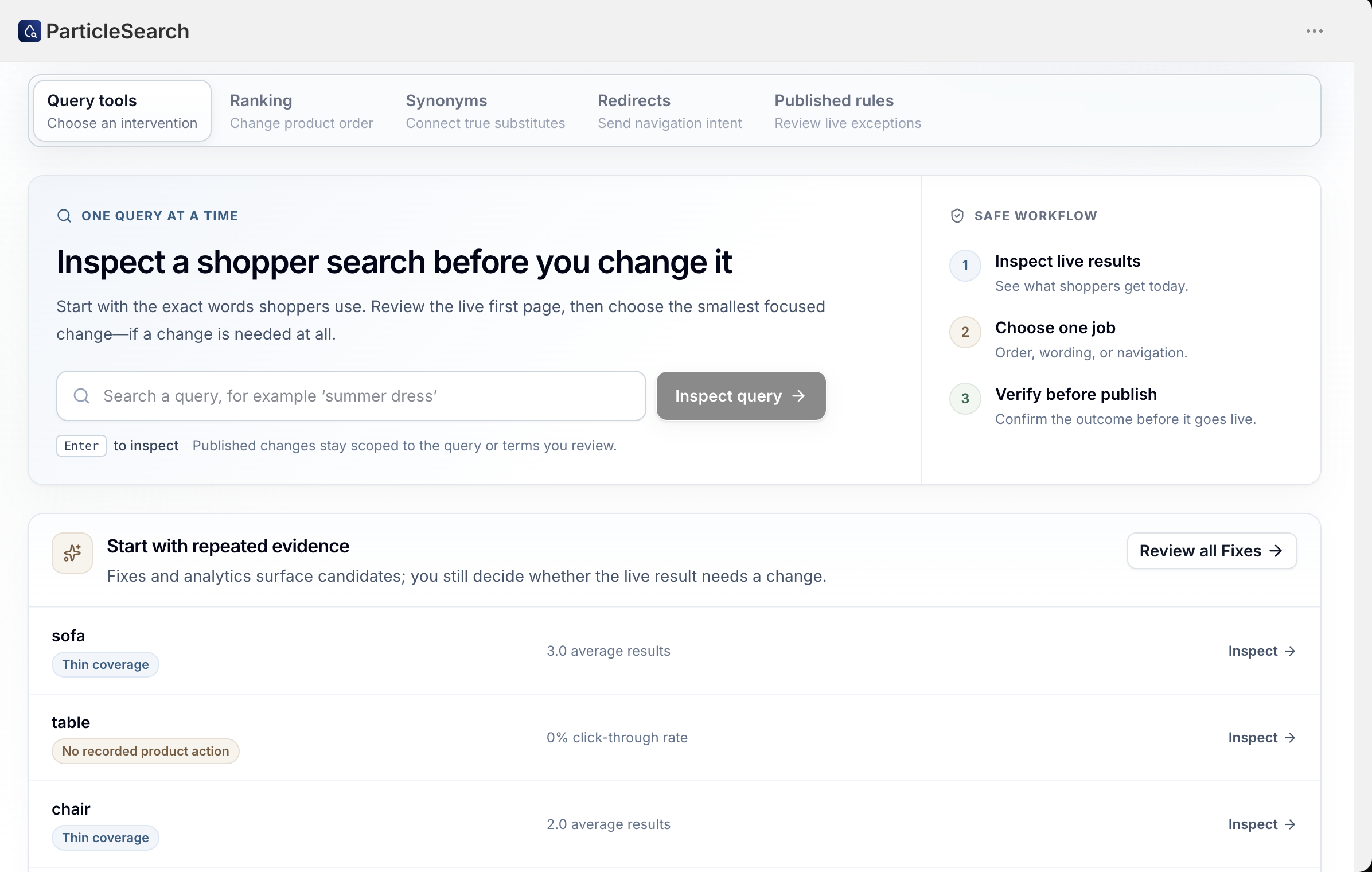
Task: Click the Enter key hint badge
Action: point(81,446)
